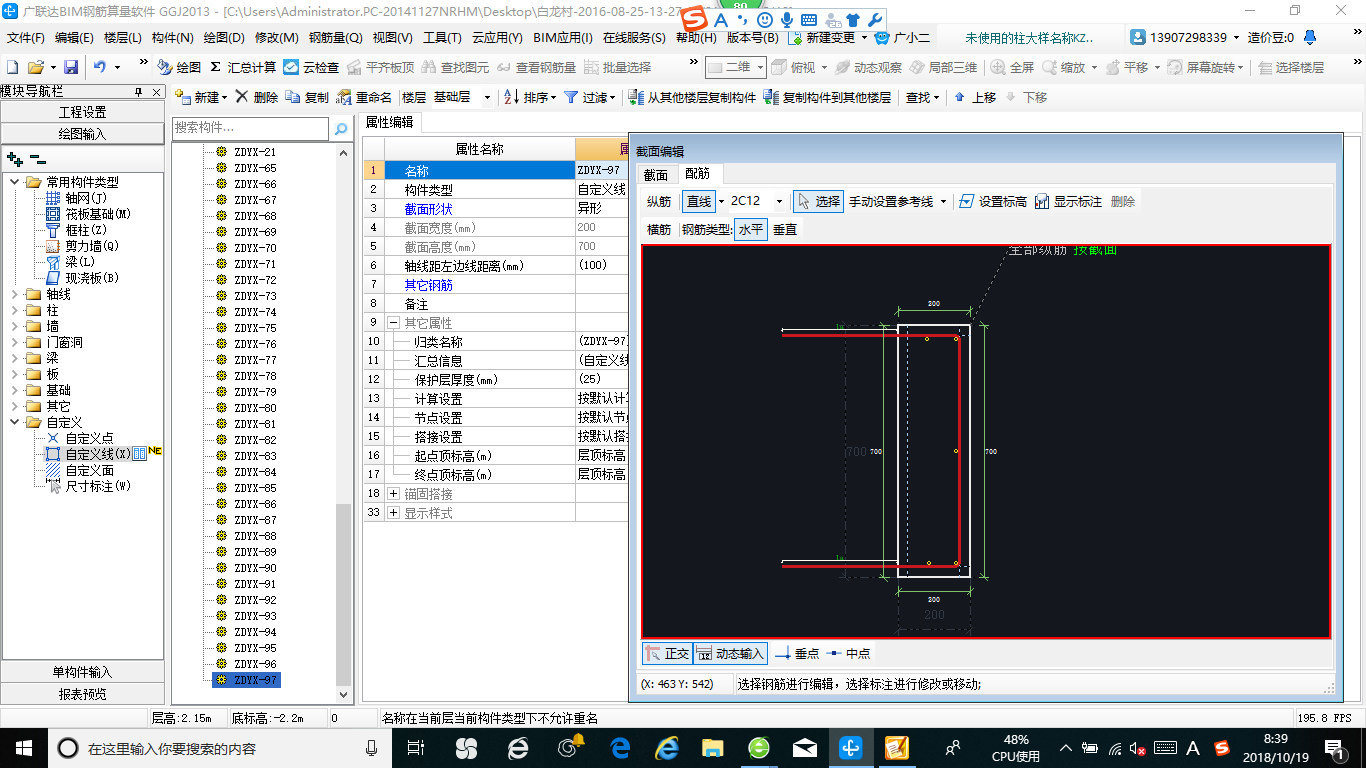The image size is (1366, 768).
Task: Click the 工程设置 button
Action: pyautogui.click(x=83, y=112)
